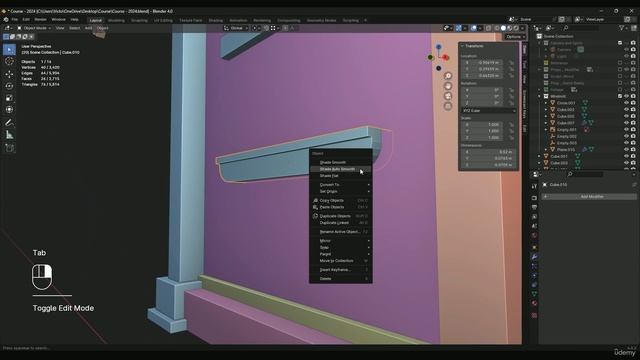The height and width of the screenshot is (360, 640).
Task: Switch perspective/orthographic with the grid navigation icon
Action: (448, 107)
